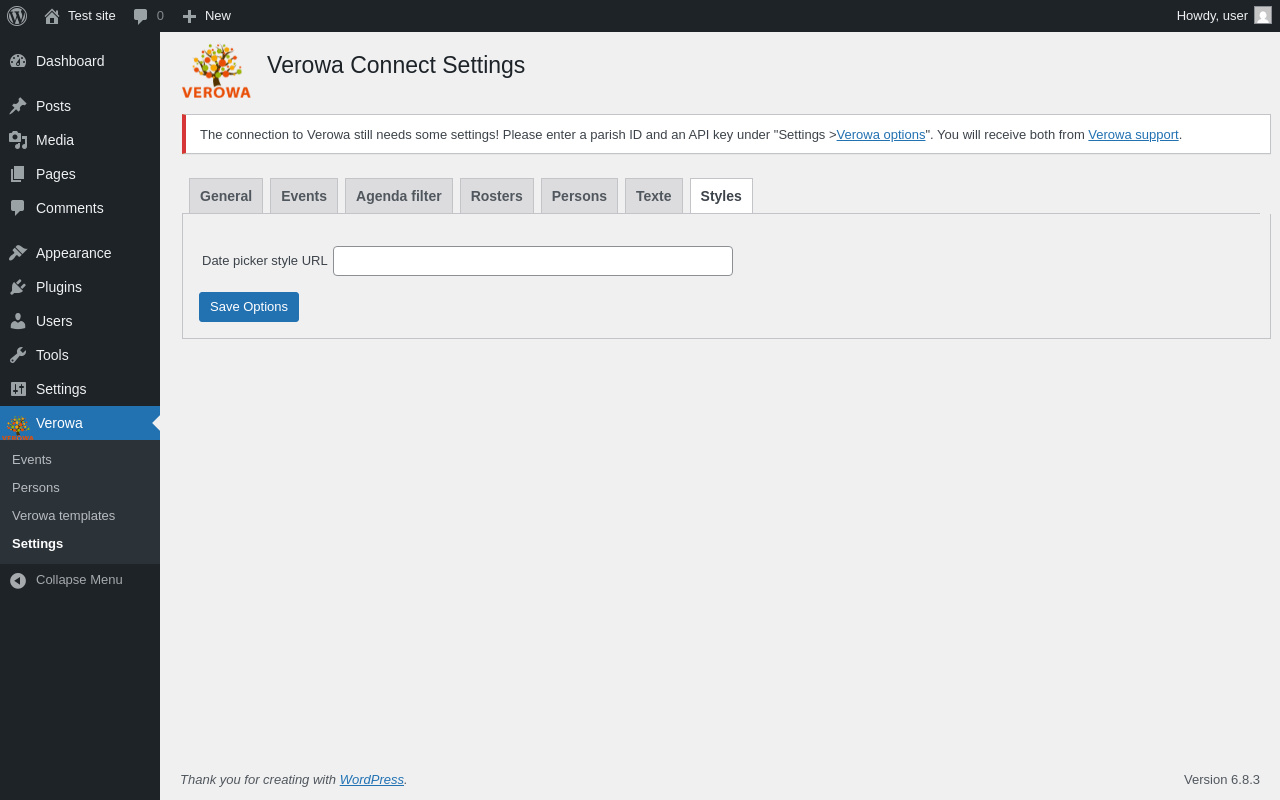This screenshot has width=1280, height=800.
Task: Click the Posts pushpin icon
Action: (x=18, y=106)
